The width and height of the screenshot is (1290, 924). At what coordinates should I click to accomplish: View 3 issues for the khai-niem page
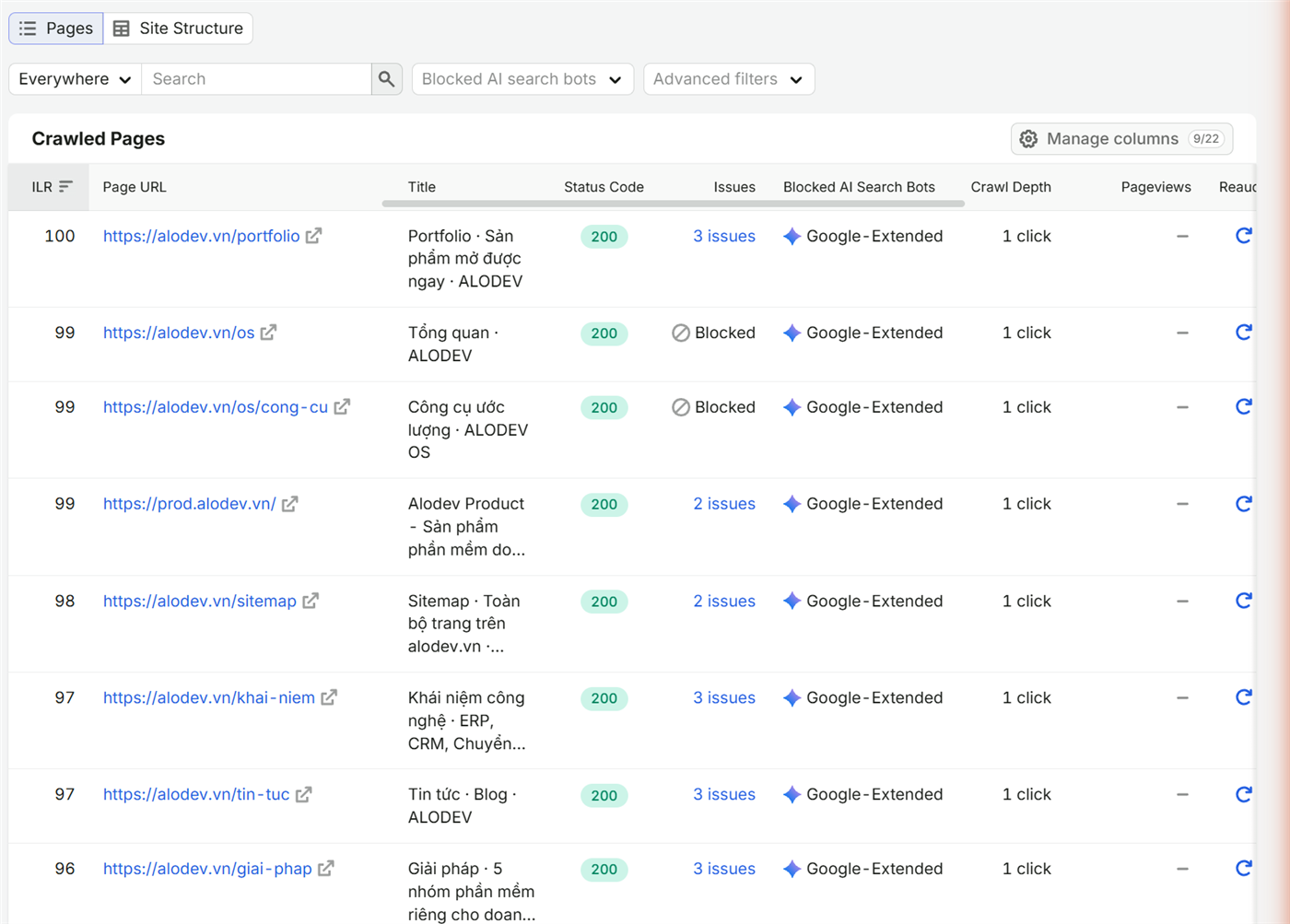pos(724,697)
